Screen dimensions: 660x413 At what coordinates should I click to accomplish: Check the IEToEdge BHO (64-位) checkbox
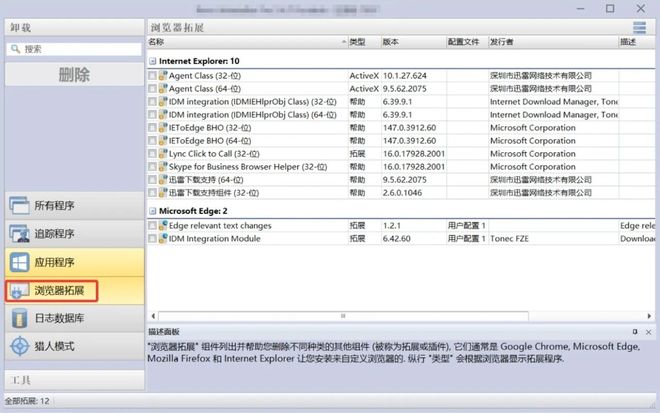click(152, 141)
